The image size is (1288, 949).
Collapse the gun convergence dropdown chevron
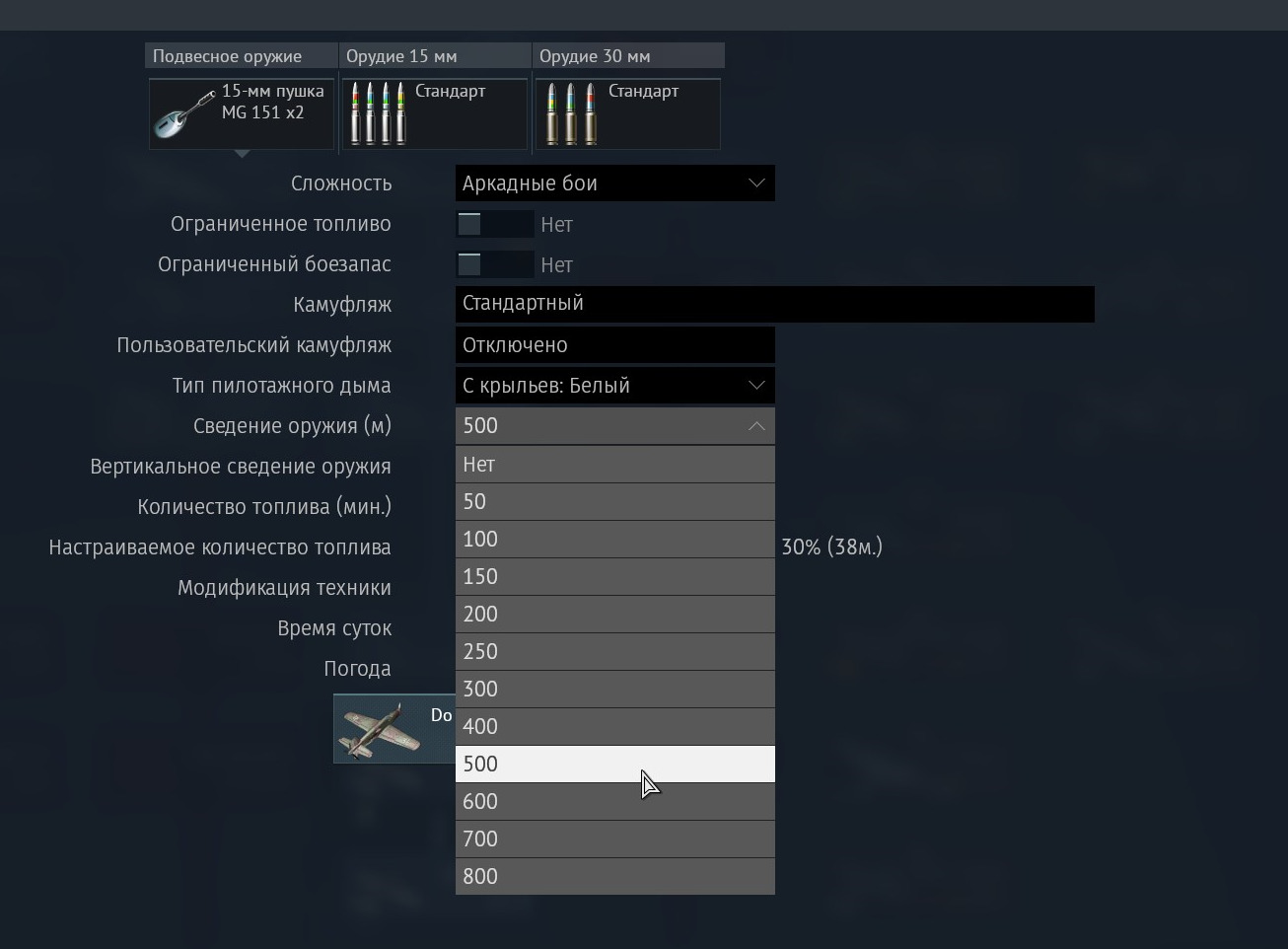756,426
